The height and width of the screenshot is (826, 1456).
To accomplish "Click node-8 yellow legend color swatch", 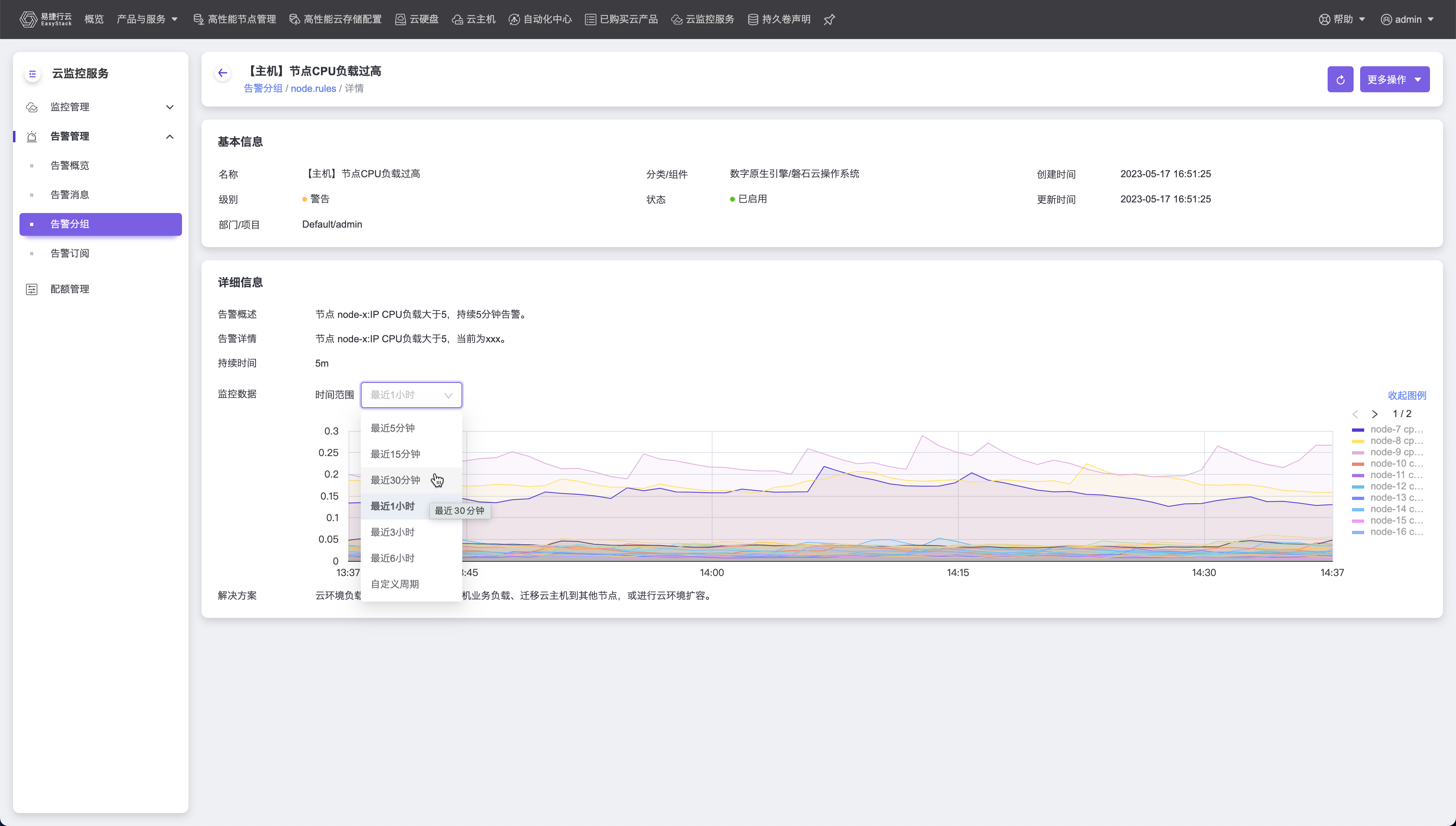I will [1357, 441].
